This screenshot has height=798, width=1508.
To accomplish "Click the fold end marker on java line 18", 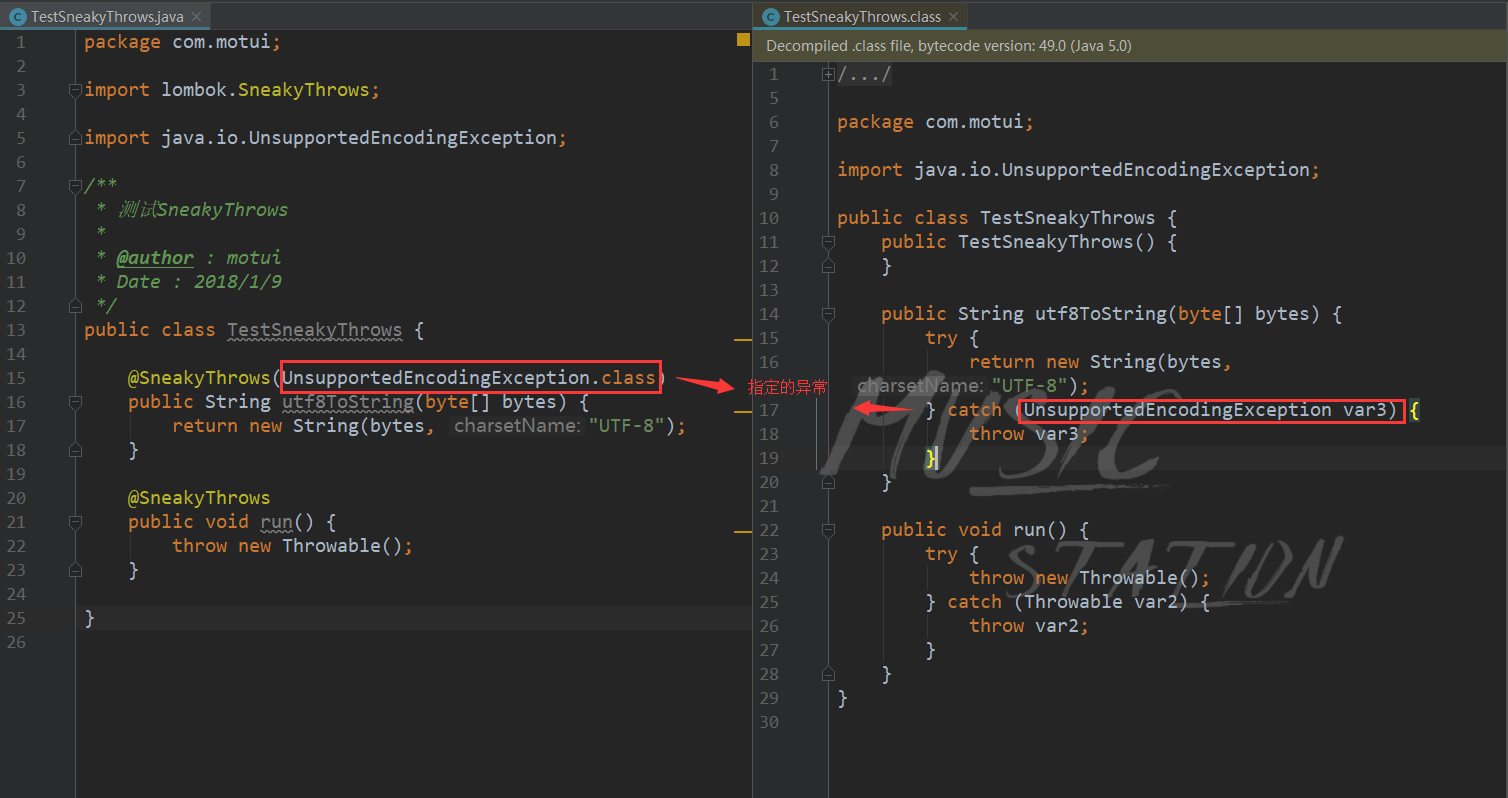I will click(x=75, y=450).
